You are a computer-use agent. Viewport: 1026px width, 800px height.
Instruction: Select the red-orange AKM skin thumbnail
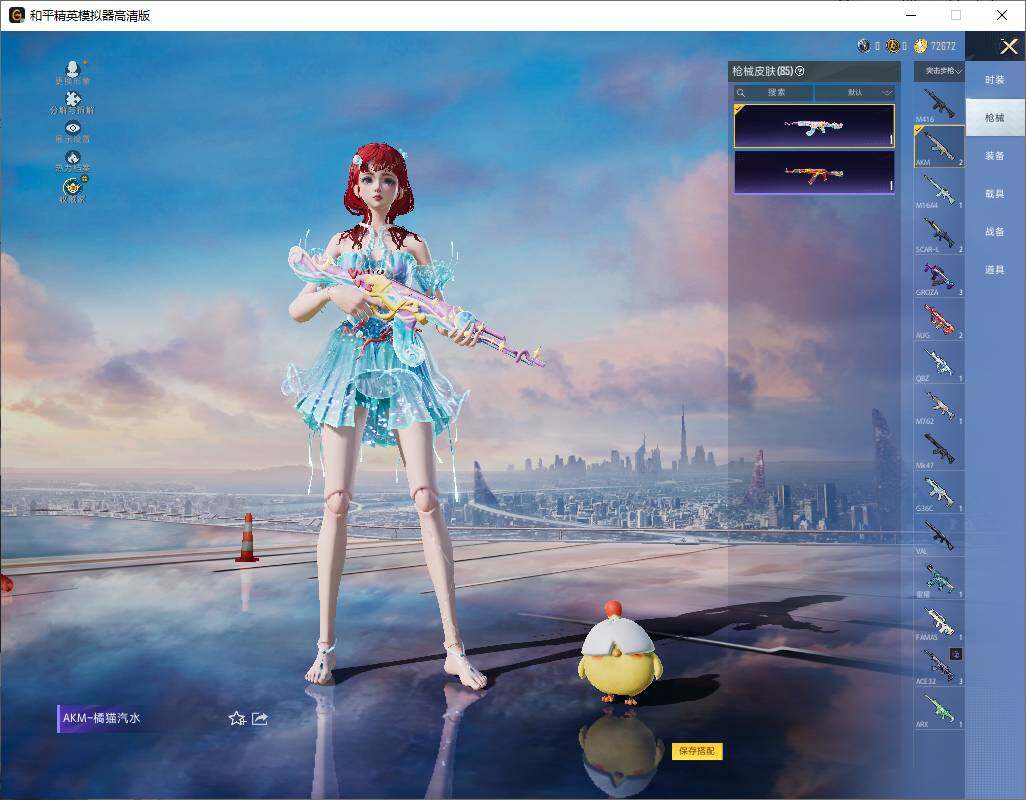(814, 173)
